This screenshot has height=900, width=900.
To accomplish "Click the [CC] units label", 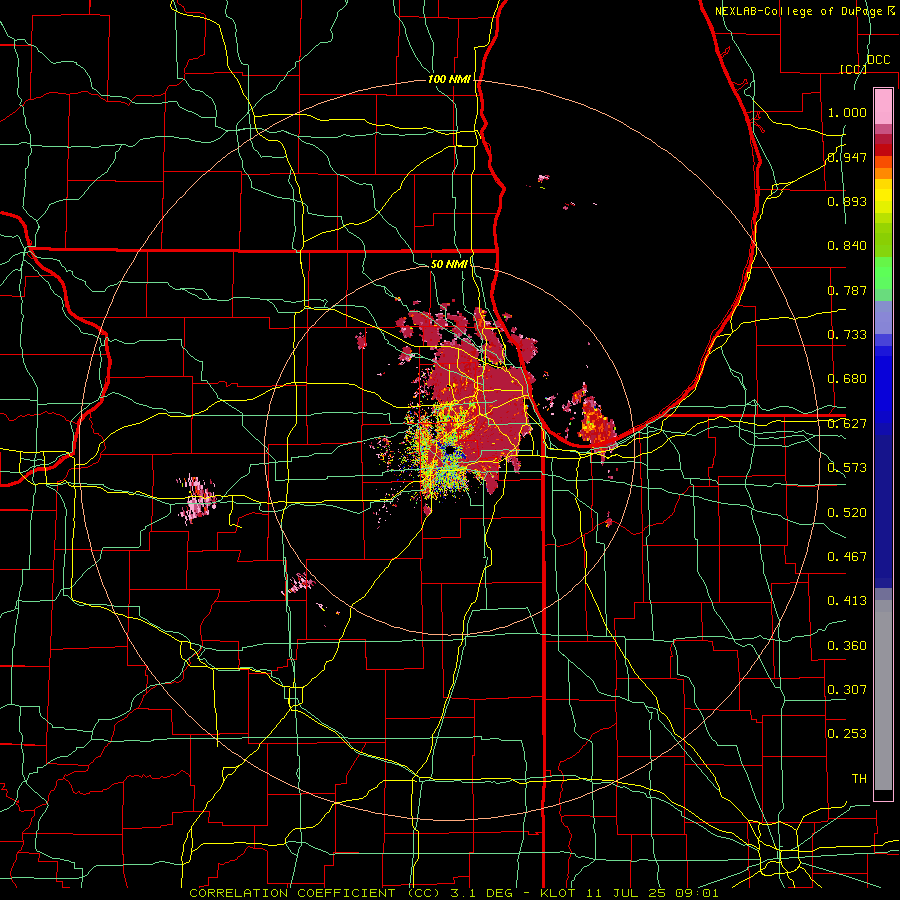I will point(852,69).
